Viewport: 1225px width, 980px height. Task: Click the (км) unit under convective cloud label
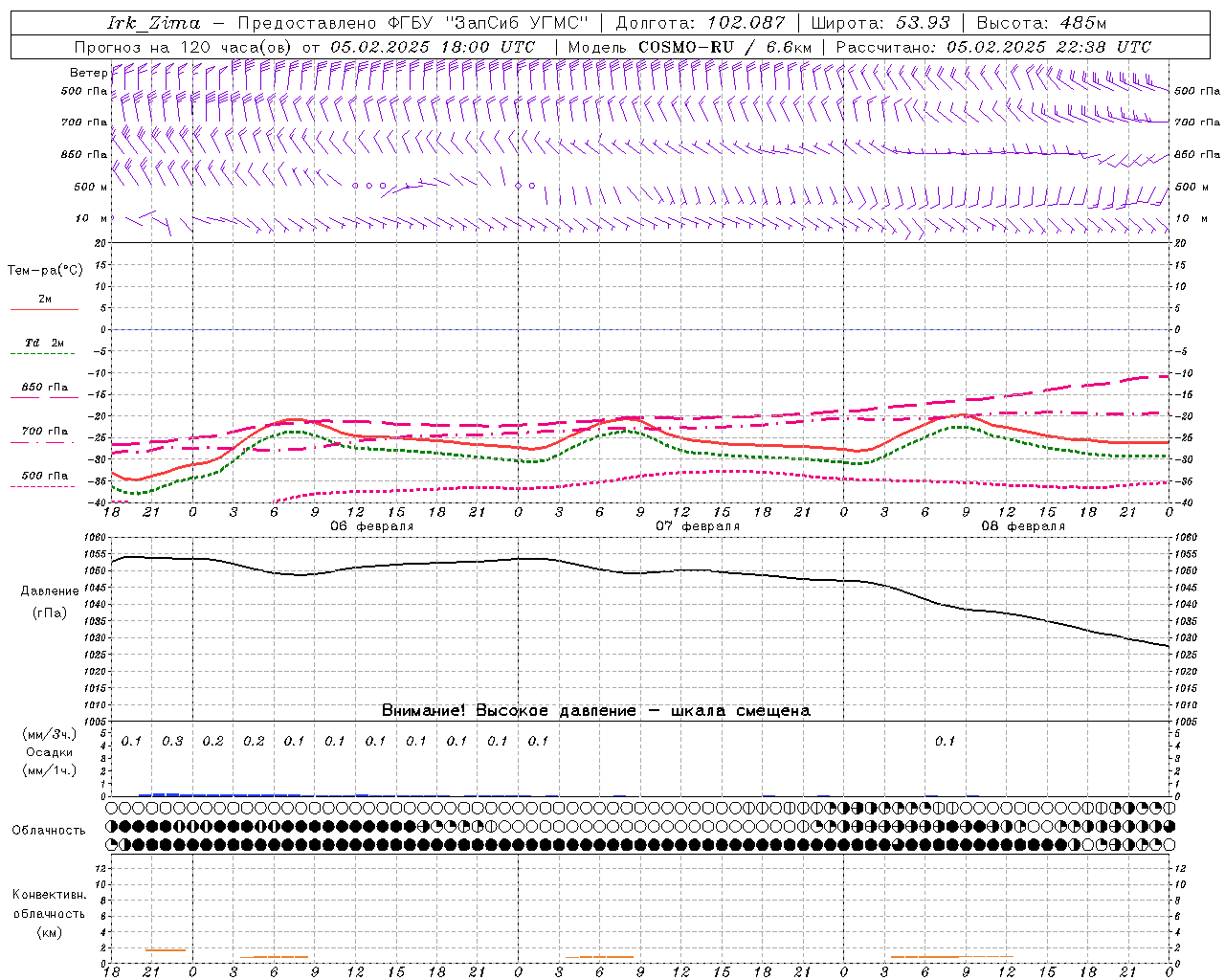[49, 932]
